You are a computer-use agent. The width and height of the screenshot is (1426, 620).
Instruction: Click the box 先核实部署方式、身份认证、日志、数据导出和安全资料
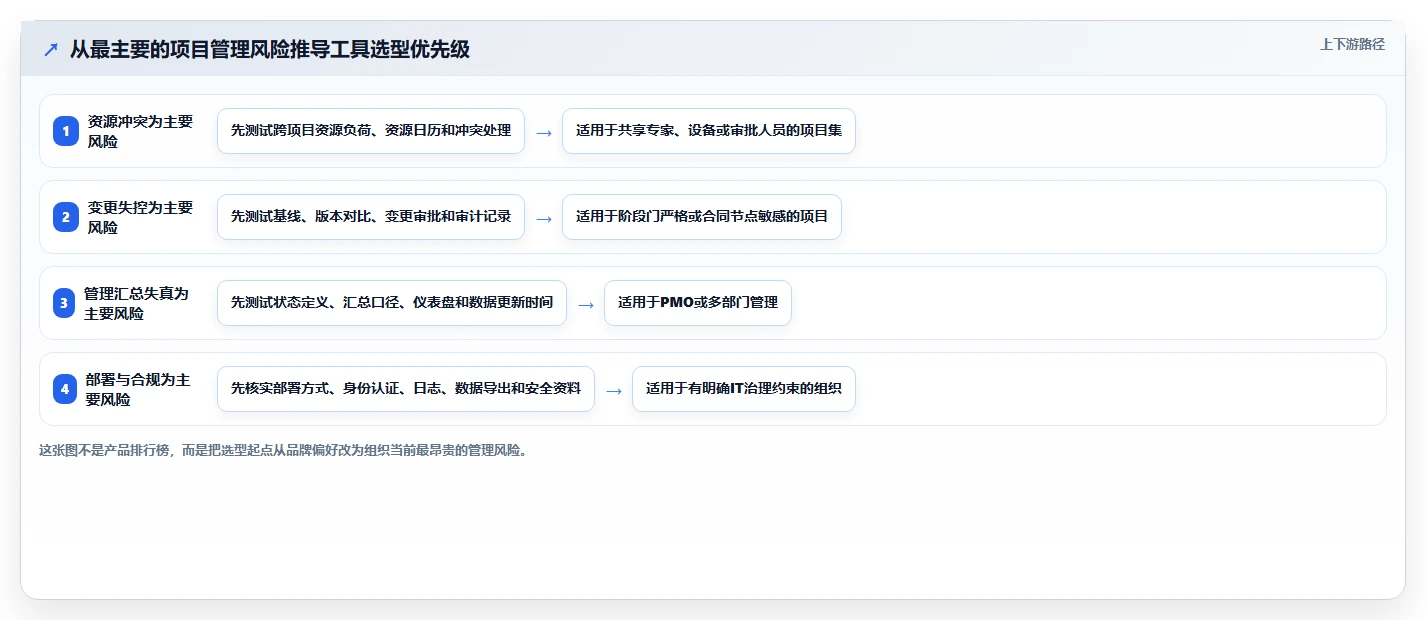click(x=406, y=389)
